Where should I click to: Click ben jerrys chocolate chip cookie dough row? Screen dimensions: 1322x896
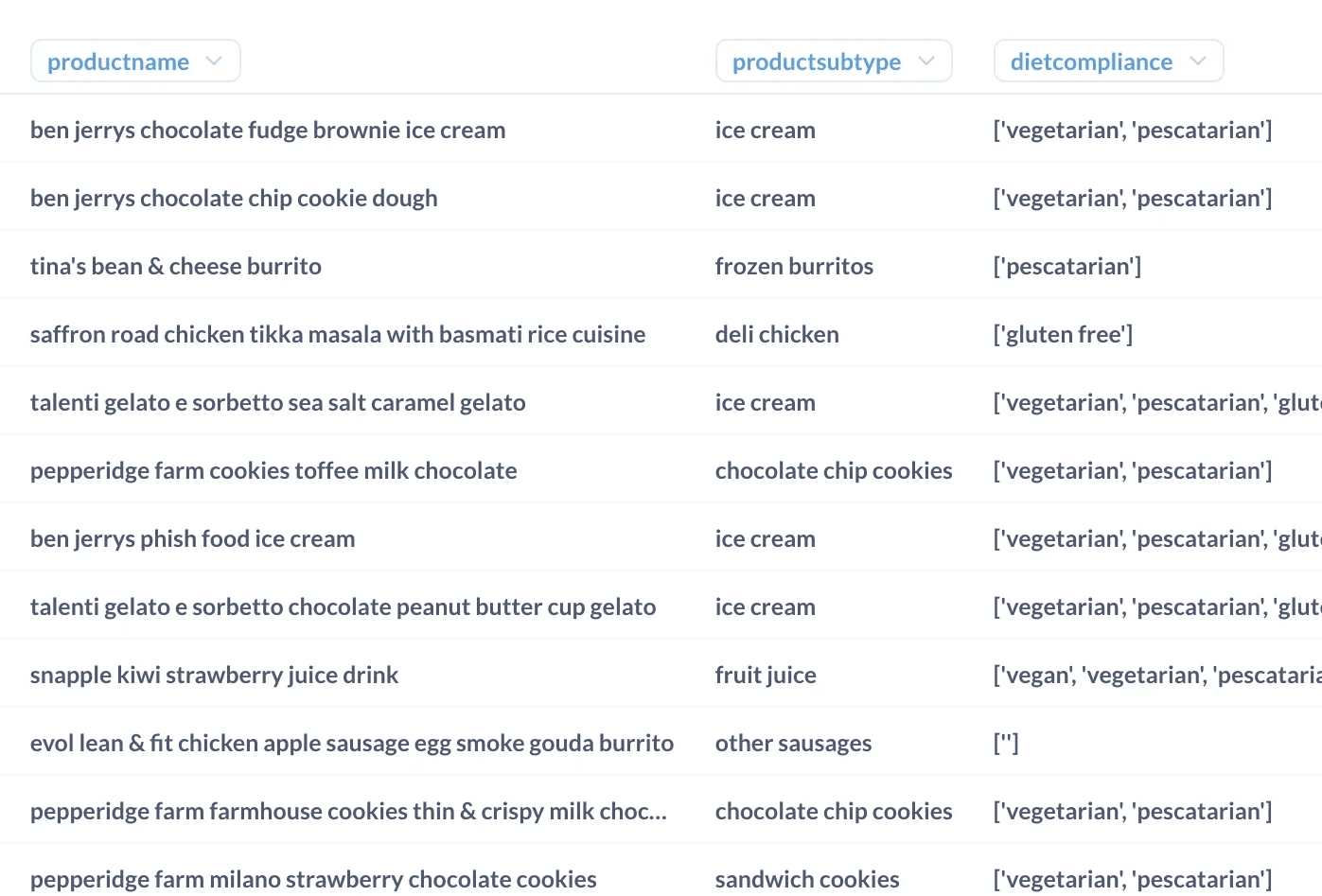pos(234,198)
